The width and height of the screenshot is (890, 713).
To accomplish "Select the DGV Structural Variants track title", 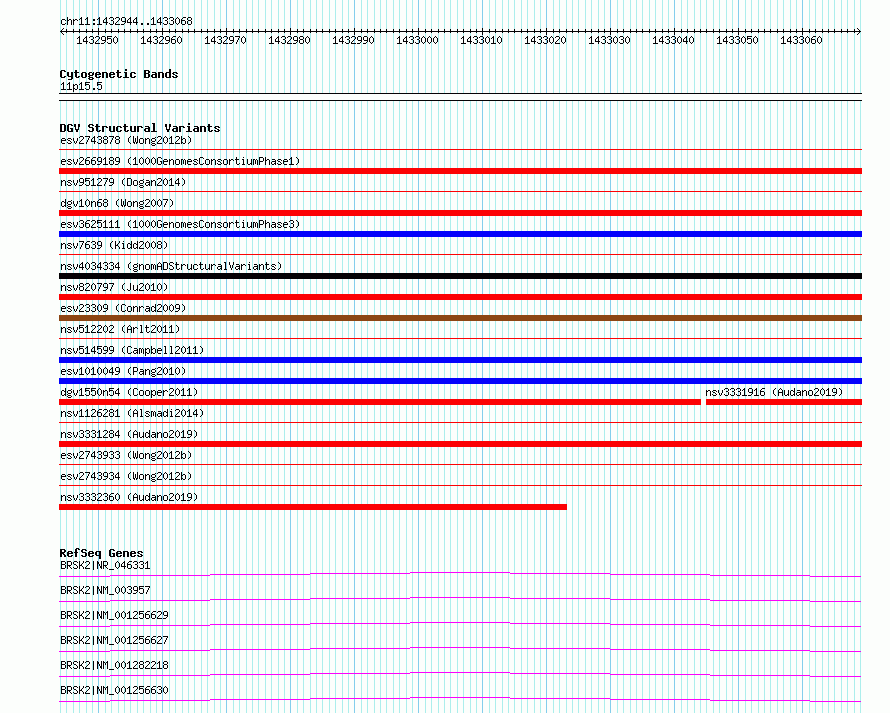I will tap(140, 128).
